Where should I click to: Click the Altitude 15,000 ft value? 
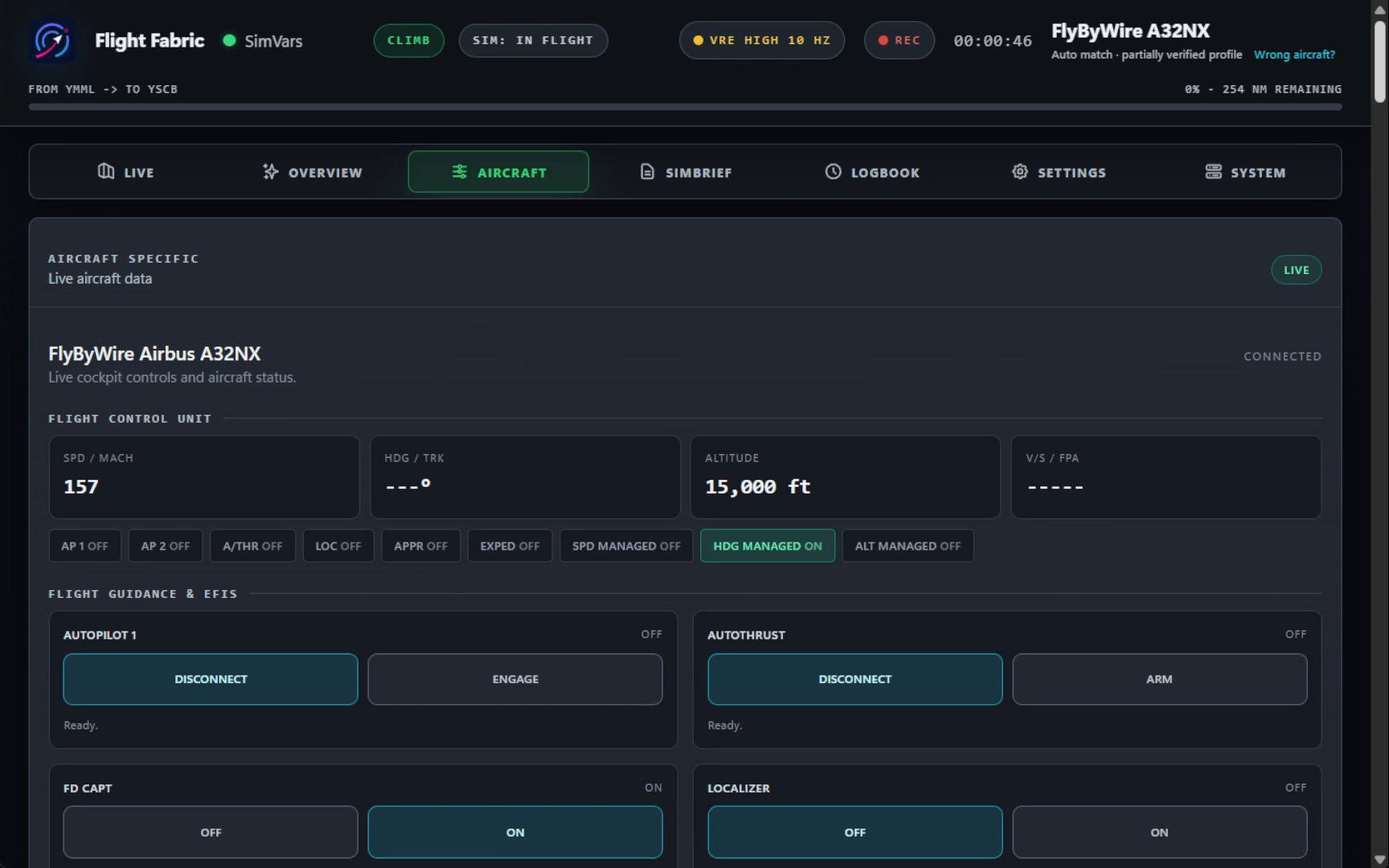[x=758, y=486]
